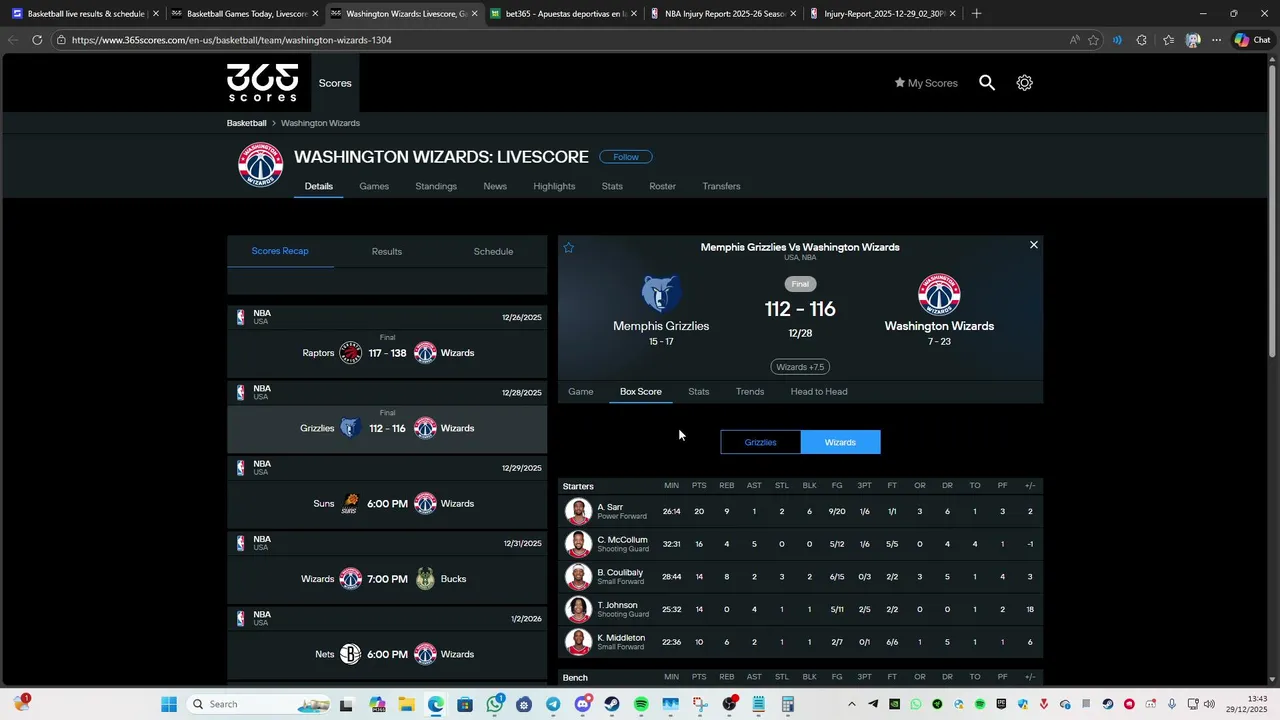Open Spotify from the taskbar

click(641, 705)
